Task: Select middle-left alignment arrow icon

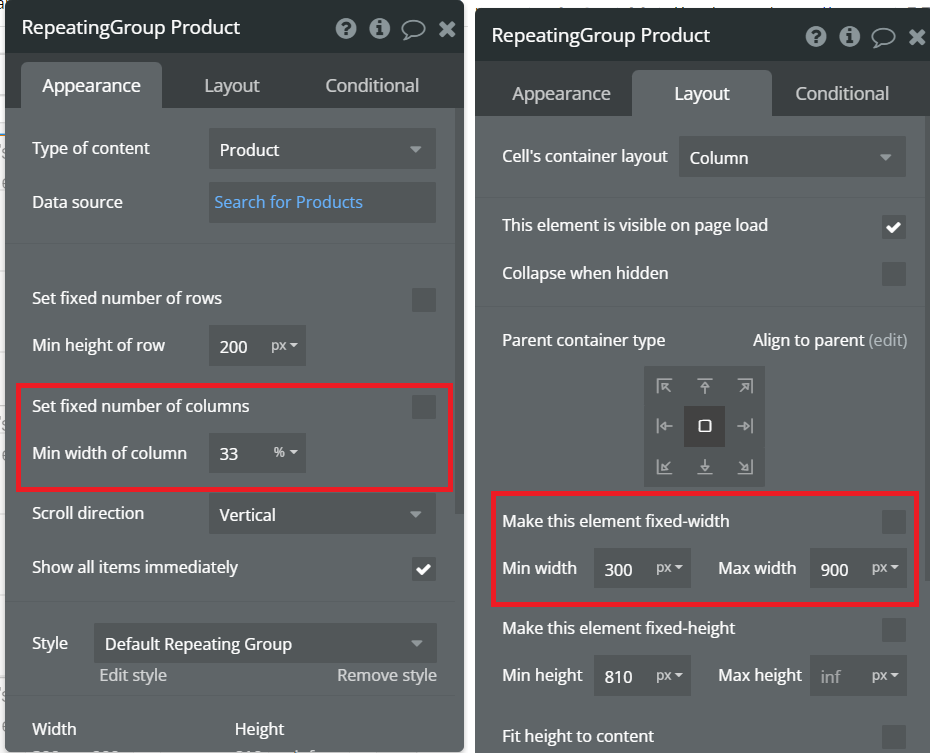Action: point(664,426)
